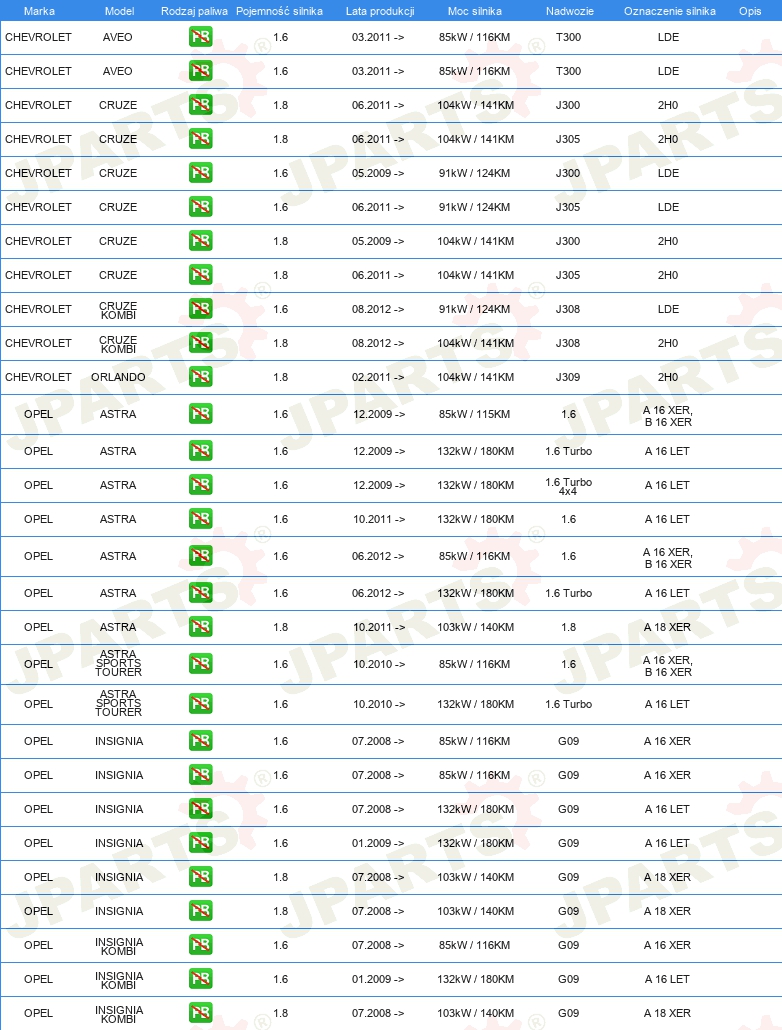Click fuel icon for CRUZE 1.8 05.2009 row
782x1030 pixels.
click(x=200, y=241)
